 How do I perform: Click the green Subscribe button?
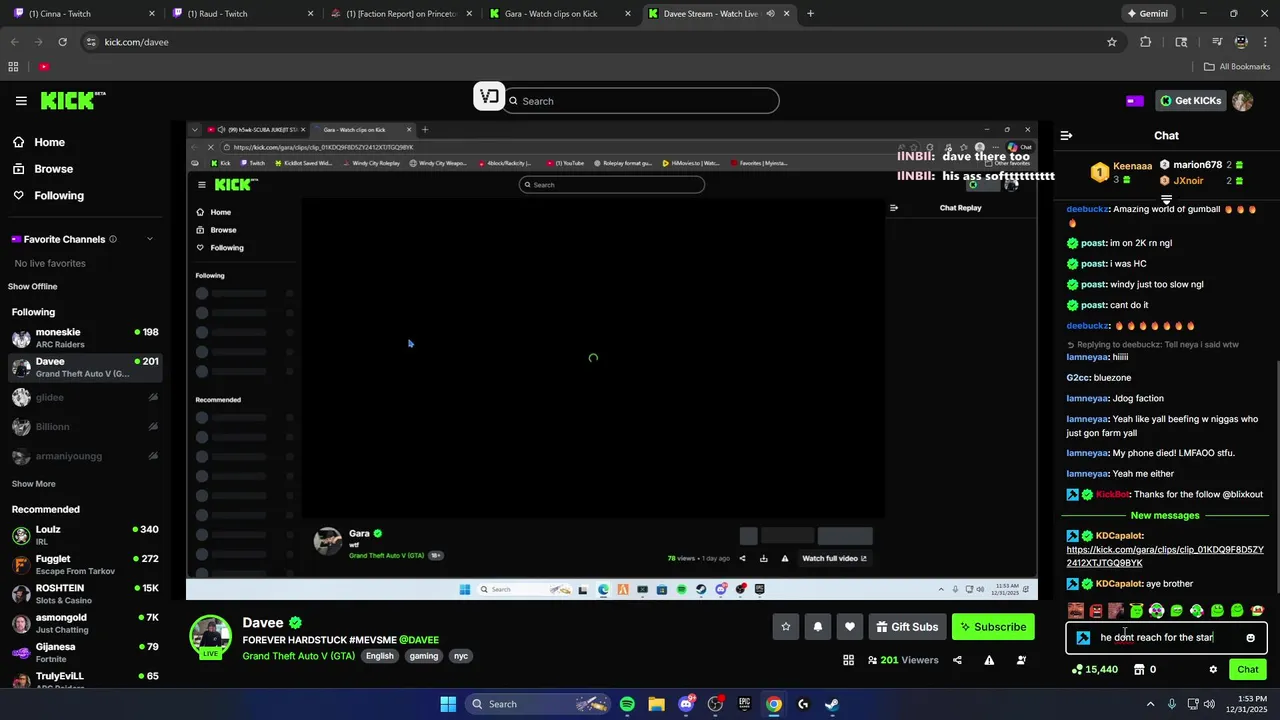[993, 627]
